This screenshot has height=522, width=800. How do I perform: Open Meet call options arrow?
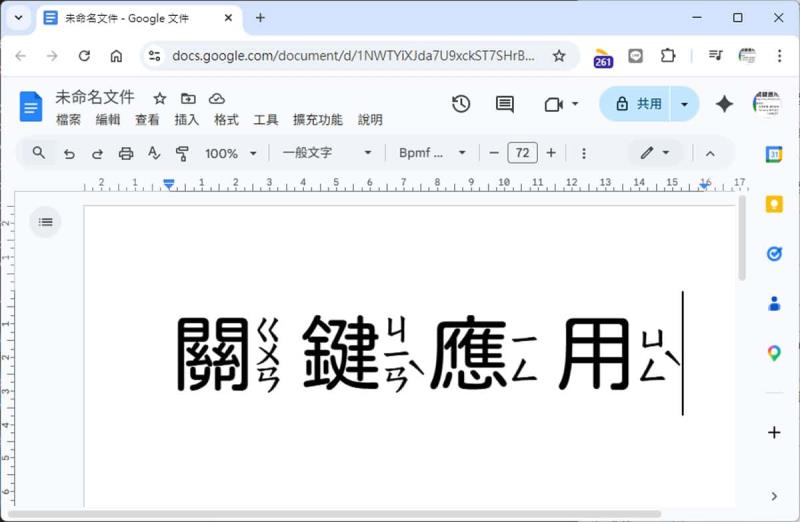point(575,104)
